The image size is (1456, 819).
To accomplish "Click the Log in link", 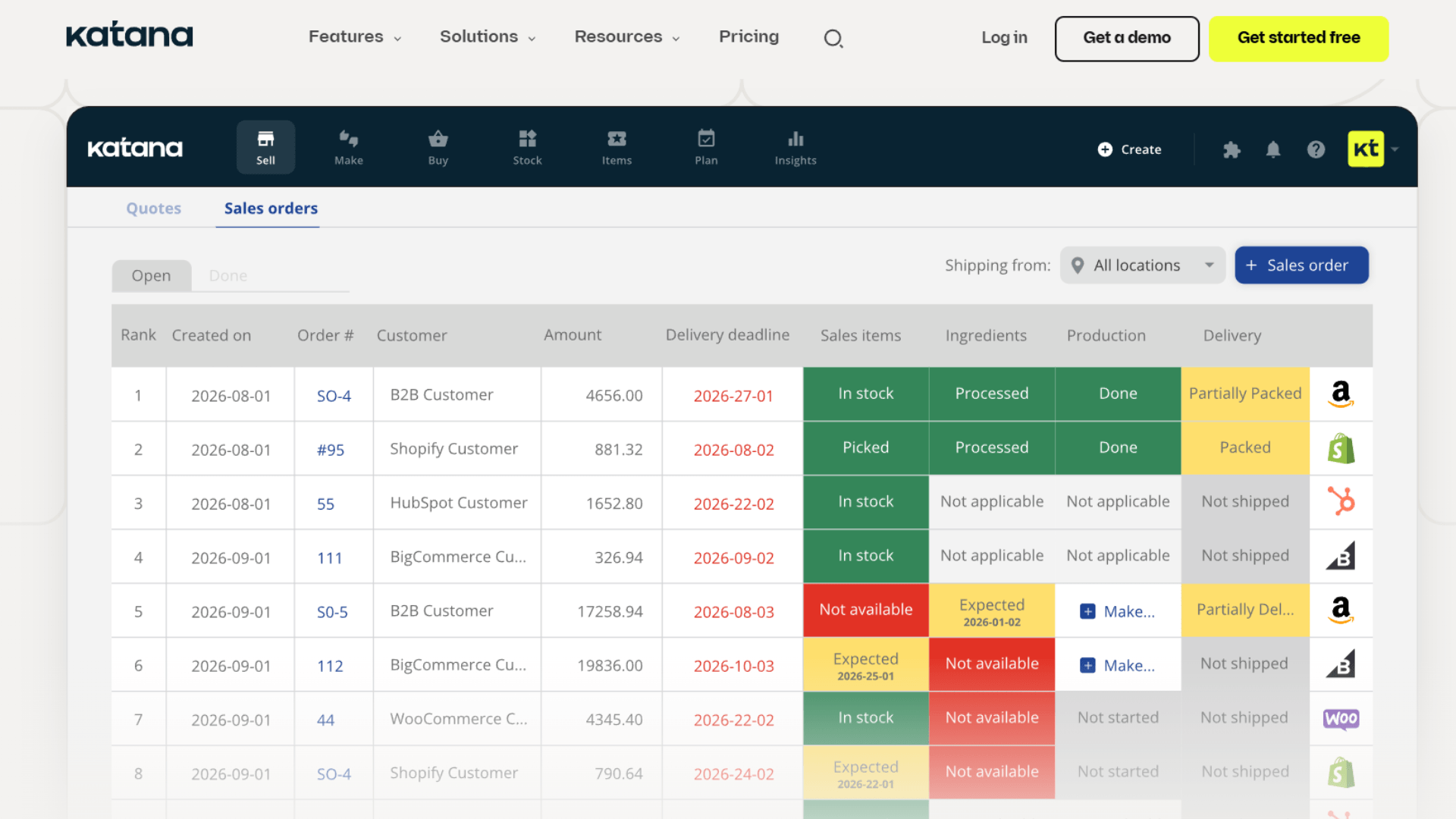I will (x=1004, y=37).
